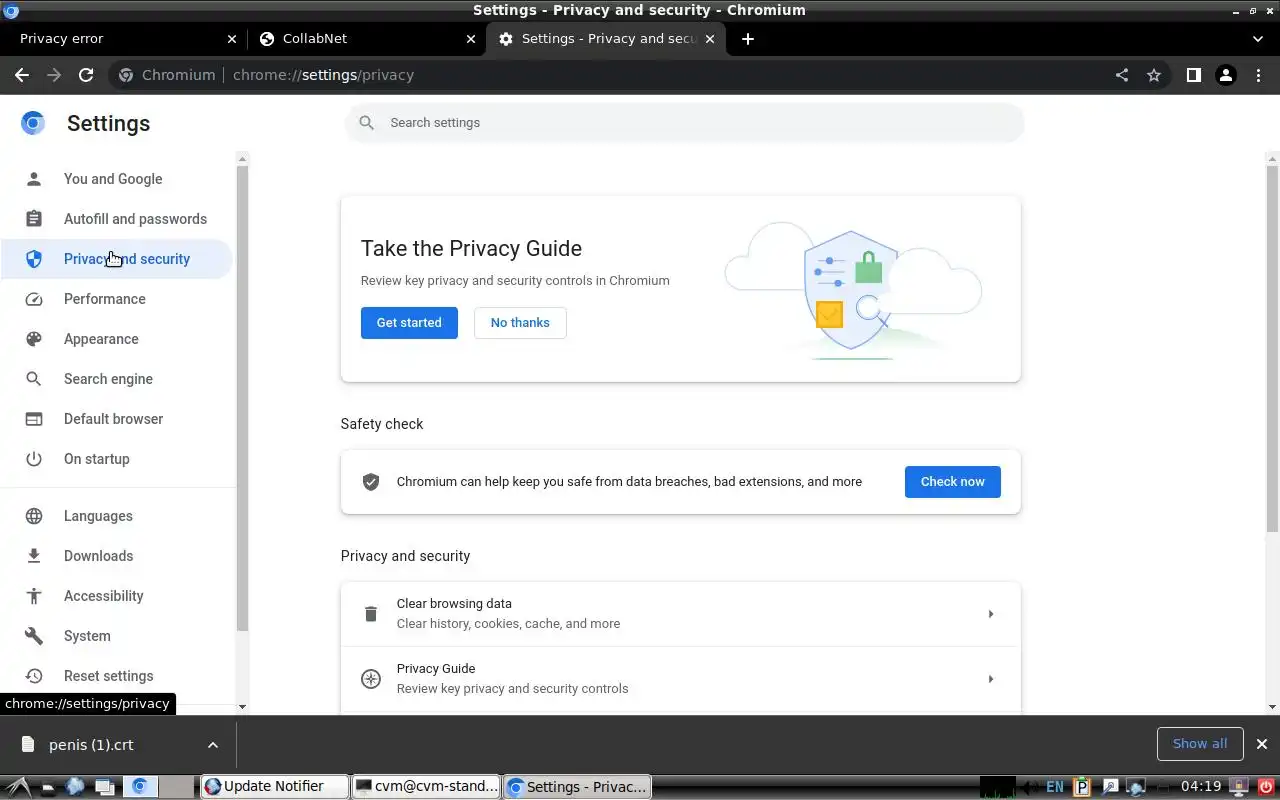This screenshot has height=800, width=1280.
Task: Click the Reset settings history icon
Action: [34, 676]
